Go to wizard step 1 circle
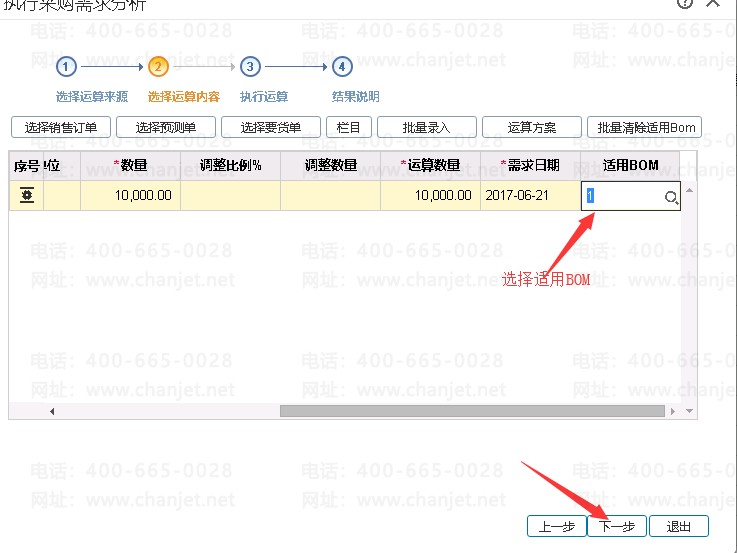Image resolution: width=737 pixels, height=553 pixels. coord(66,67)
